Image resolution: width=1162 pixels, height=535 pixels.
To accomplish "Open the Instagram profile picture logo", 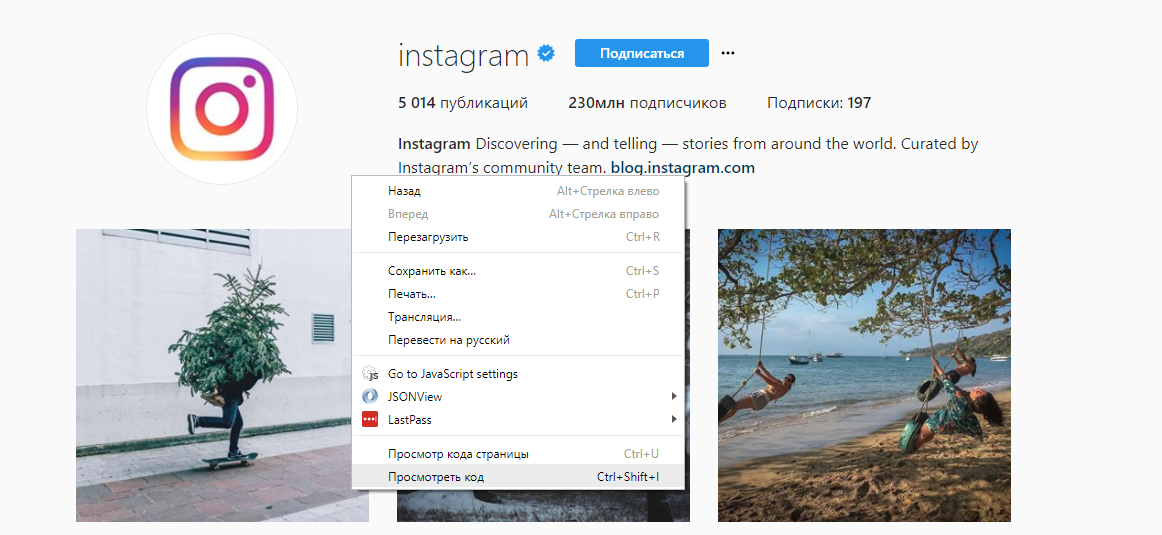I will click(222, 109).
